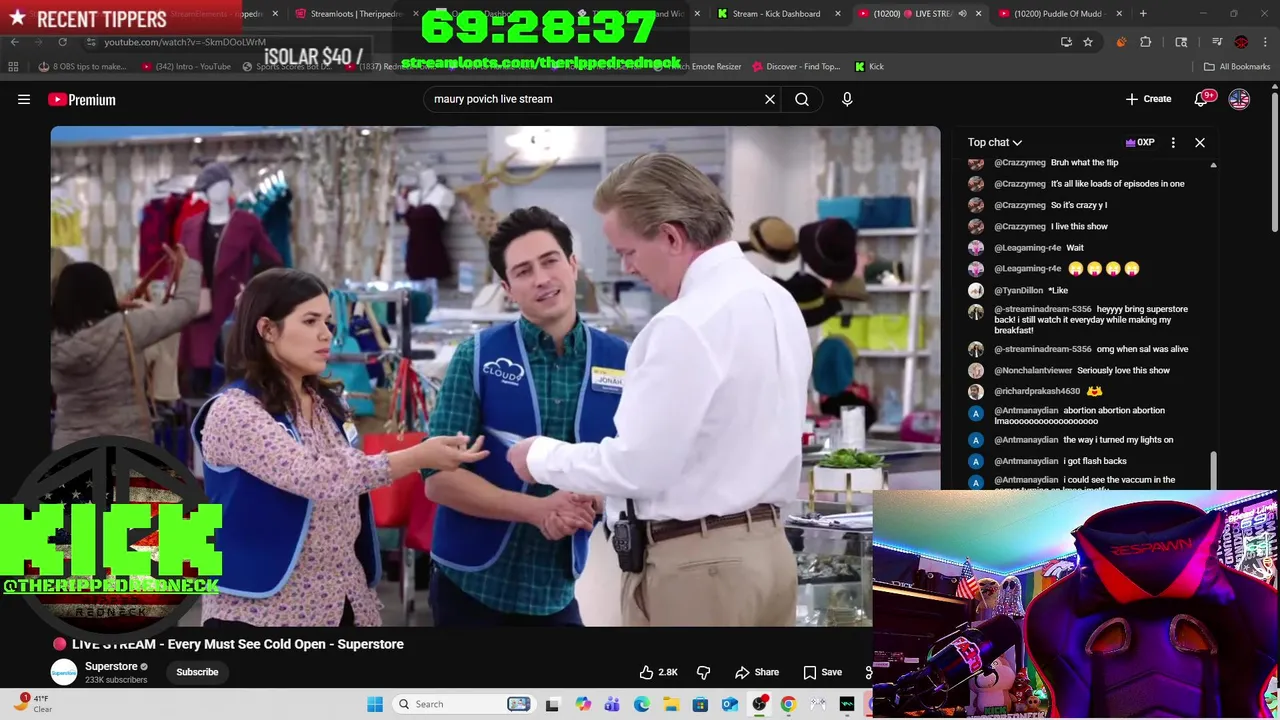Open '8 OBS tips to make' bookmark
This screenshot has height=720, width=1280.
82,66
